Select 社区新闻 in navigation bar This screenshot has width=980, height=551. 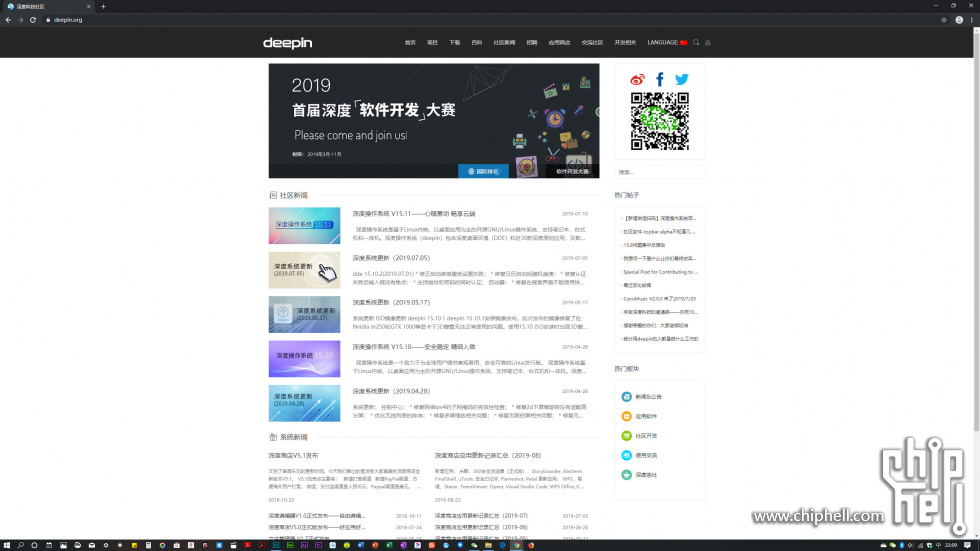coord(504,42)
